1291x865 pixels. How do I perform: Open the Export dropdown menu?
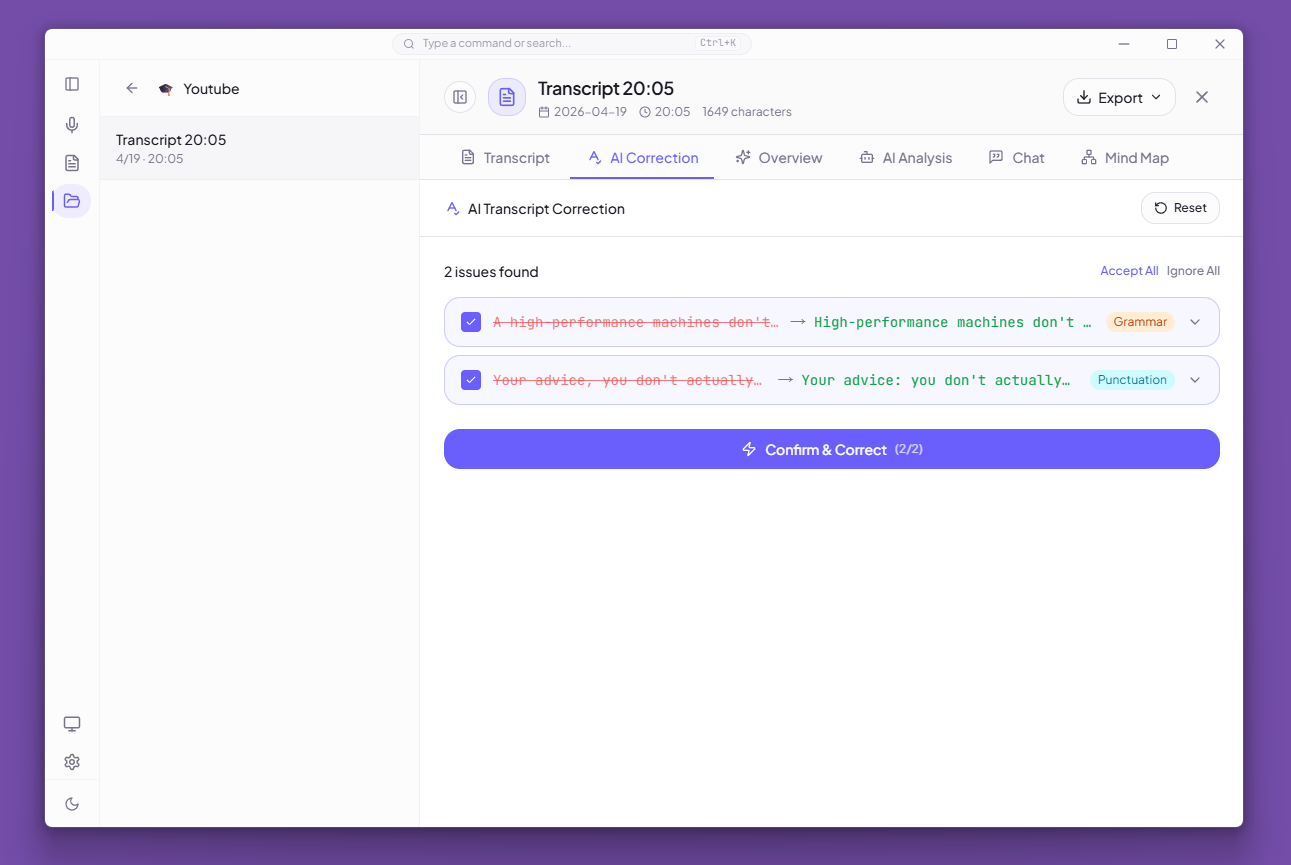pyautogui.click(x=1118, y=98)
